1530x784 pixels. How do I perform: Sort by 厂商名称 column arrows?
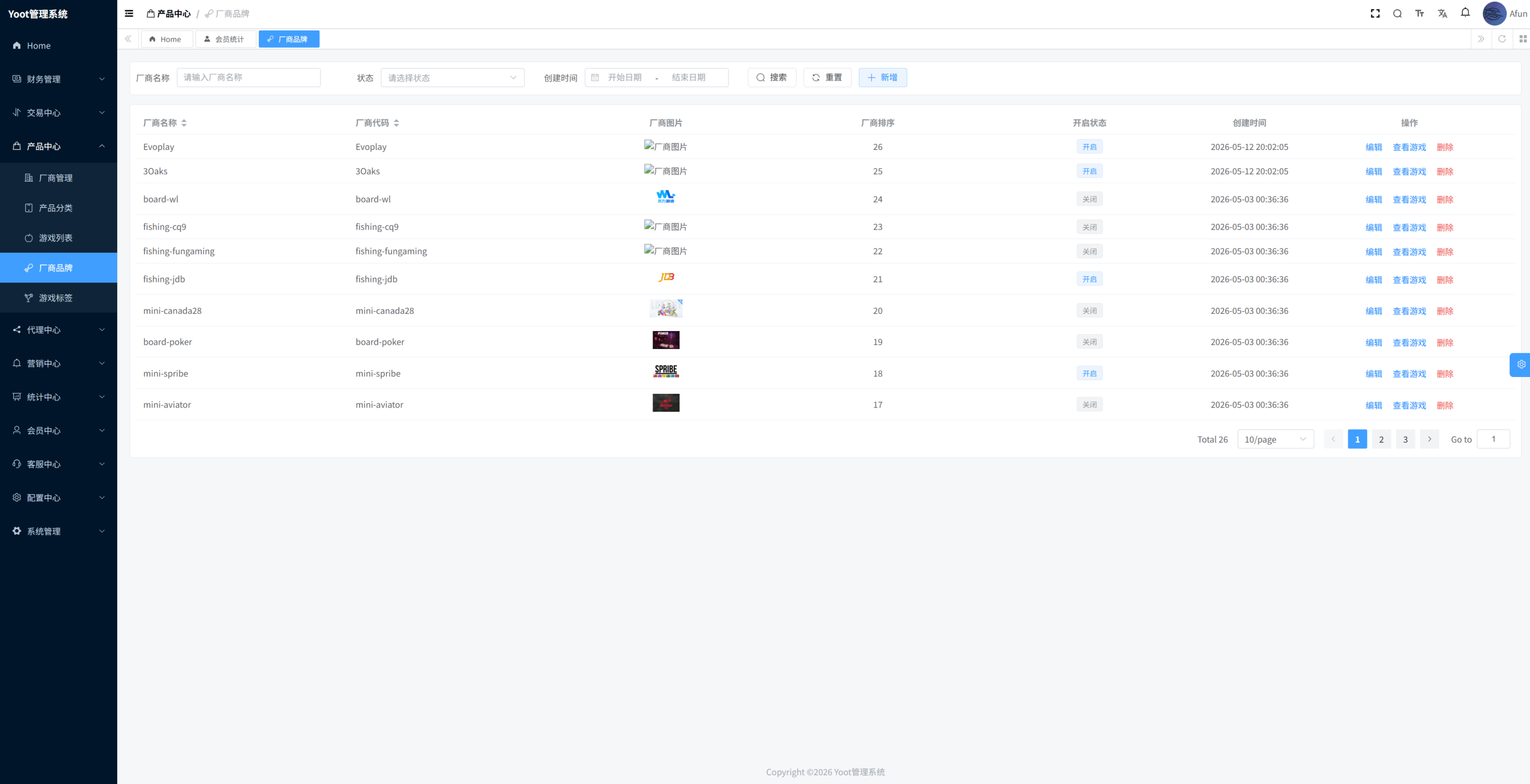[x=184, y=122]
